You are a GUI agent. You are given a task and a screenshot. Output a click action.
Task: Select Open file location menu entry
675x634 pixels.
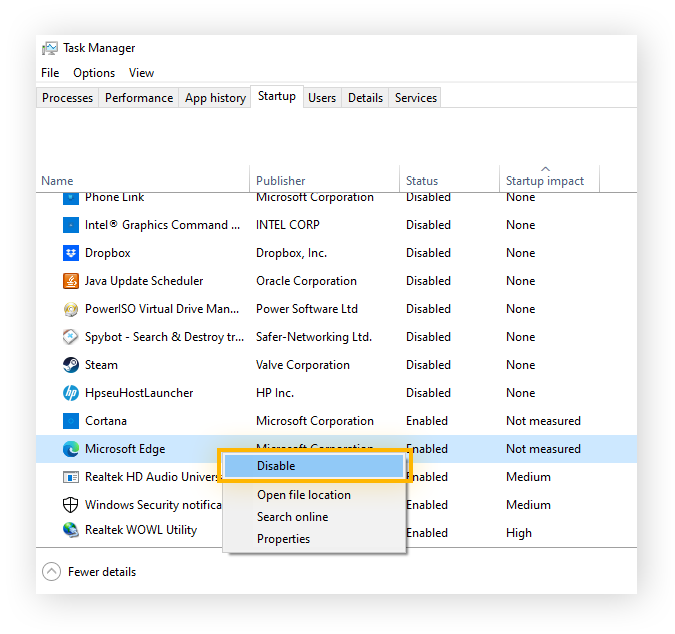coord(304,495)
